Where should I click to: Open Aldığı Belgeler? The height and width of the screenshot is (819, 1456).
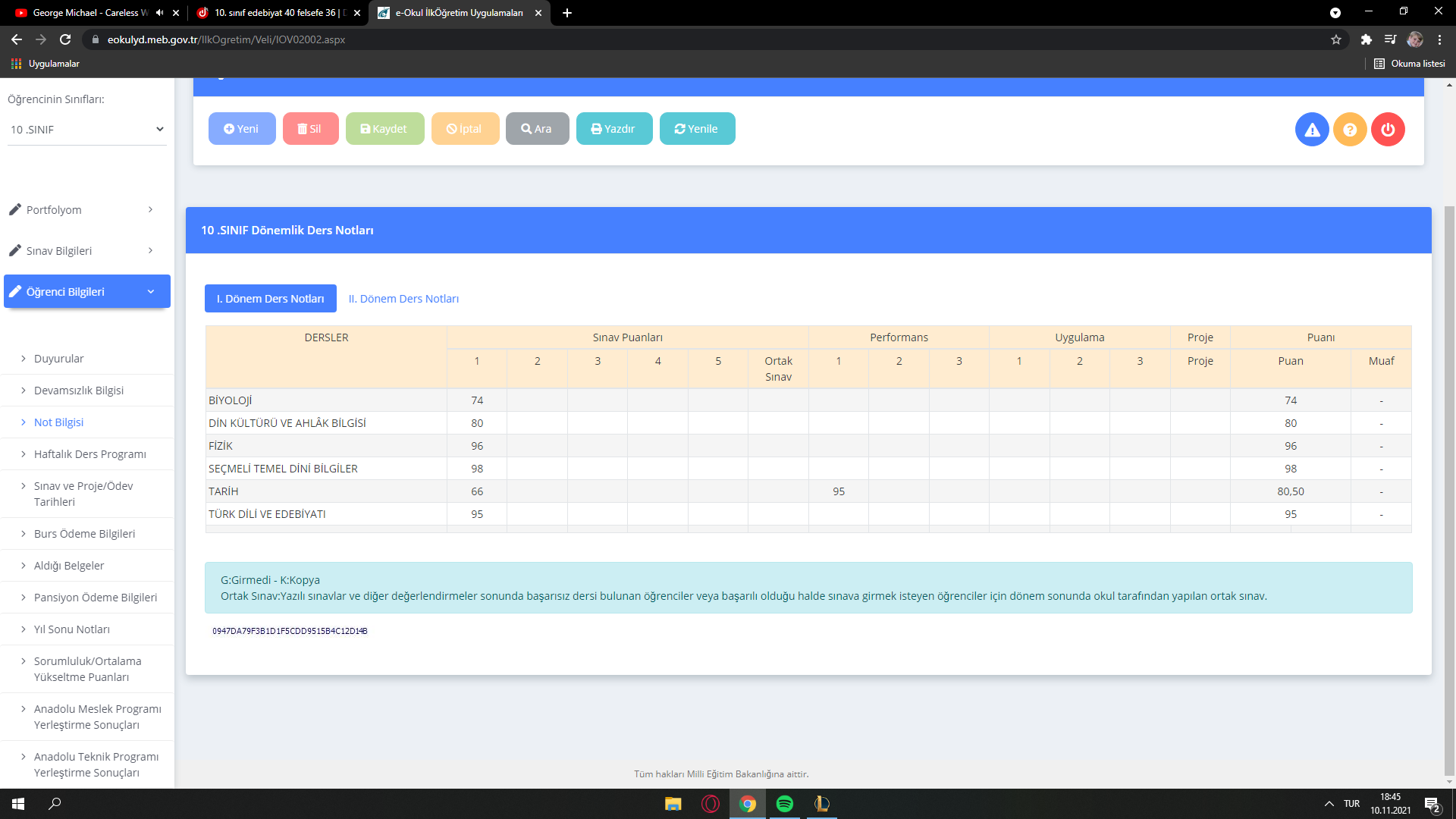pos(69,566)
